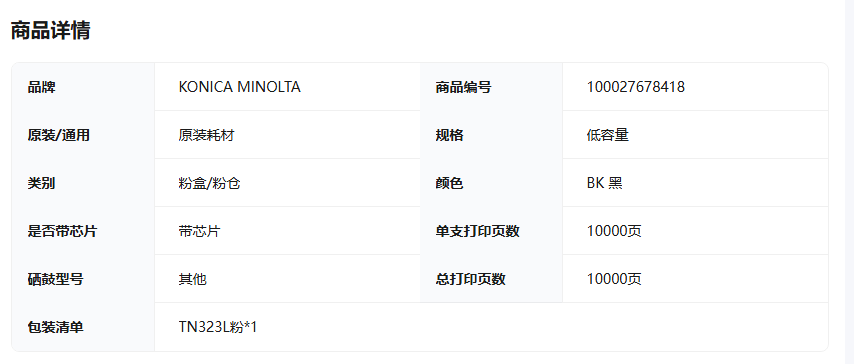854x364 pixels.
Task: Click the 是否带芯片 label
Action: point(62,231)
